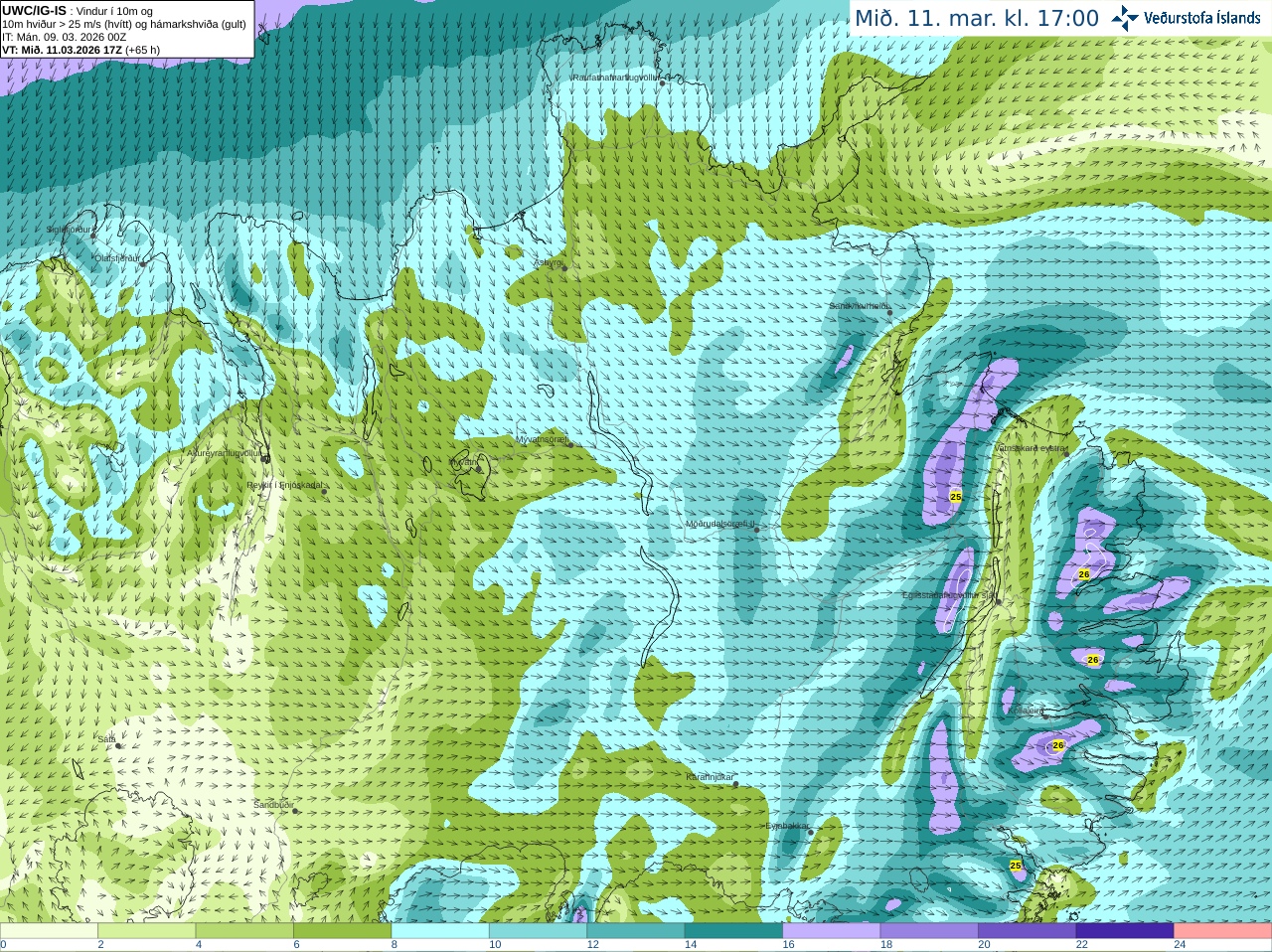
Task: Click the Mývatn station label
Action: [x=462, y=462]
